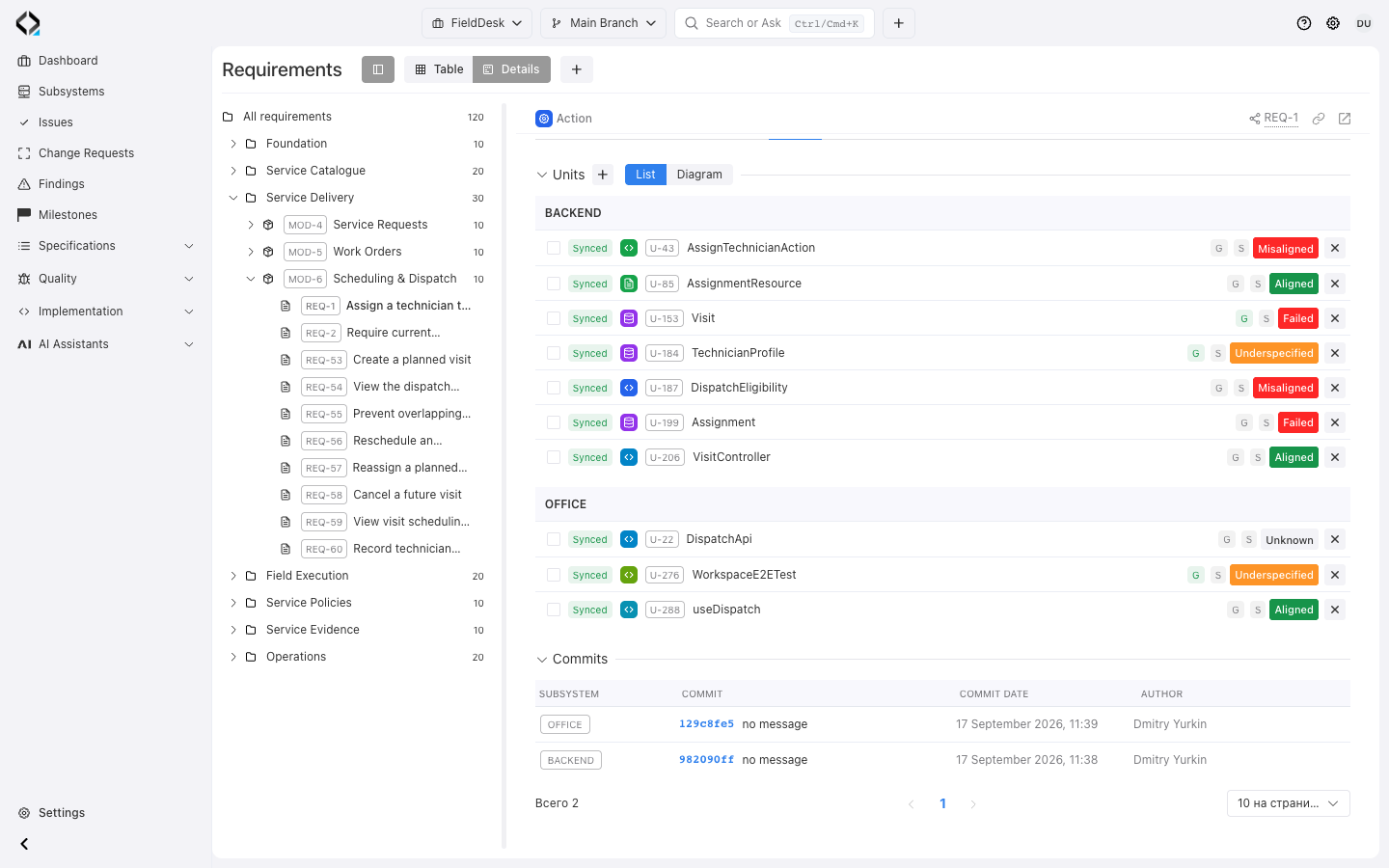Image resolution: width=1389 pixels, height=868 pixels.
Task: Click the add plus button beside search
Action: pos(899,23)
